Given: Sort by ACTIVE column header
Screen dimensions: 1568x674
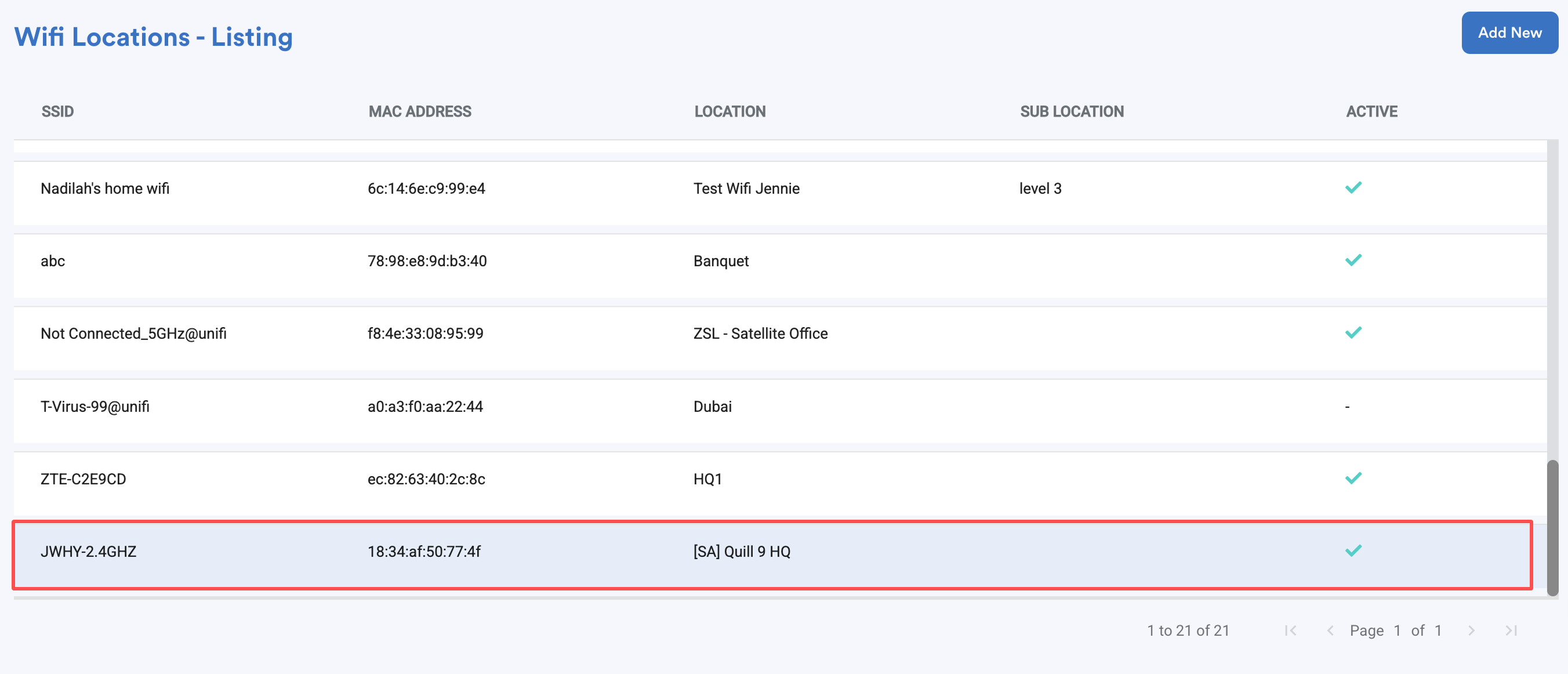Looking at the screenshot, I should tap(1371, 111).
